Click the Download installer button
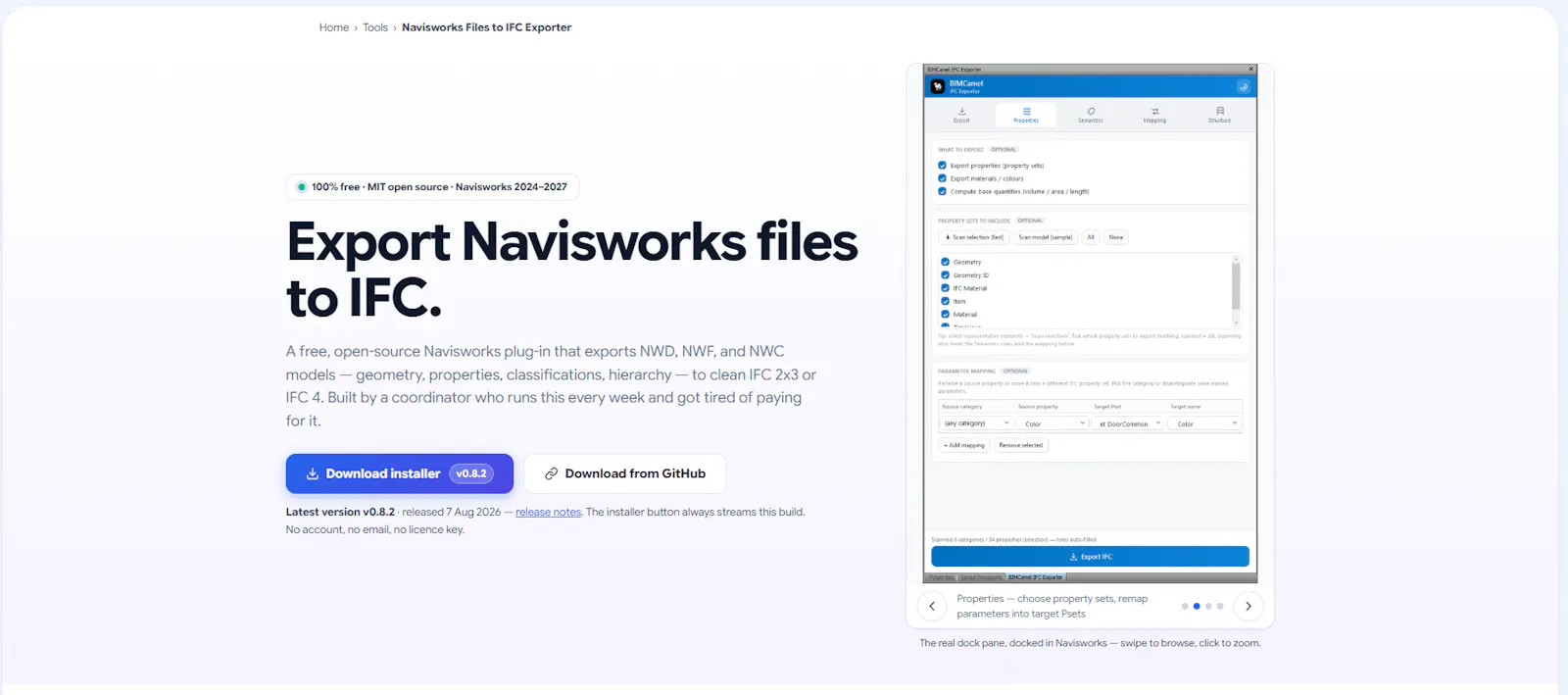The width and height of the screenshot is (1568, 695). coord(400,473)
